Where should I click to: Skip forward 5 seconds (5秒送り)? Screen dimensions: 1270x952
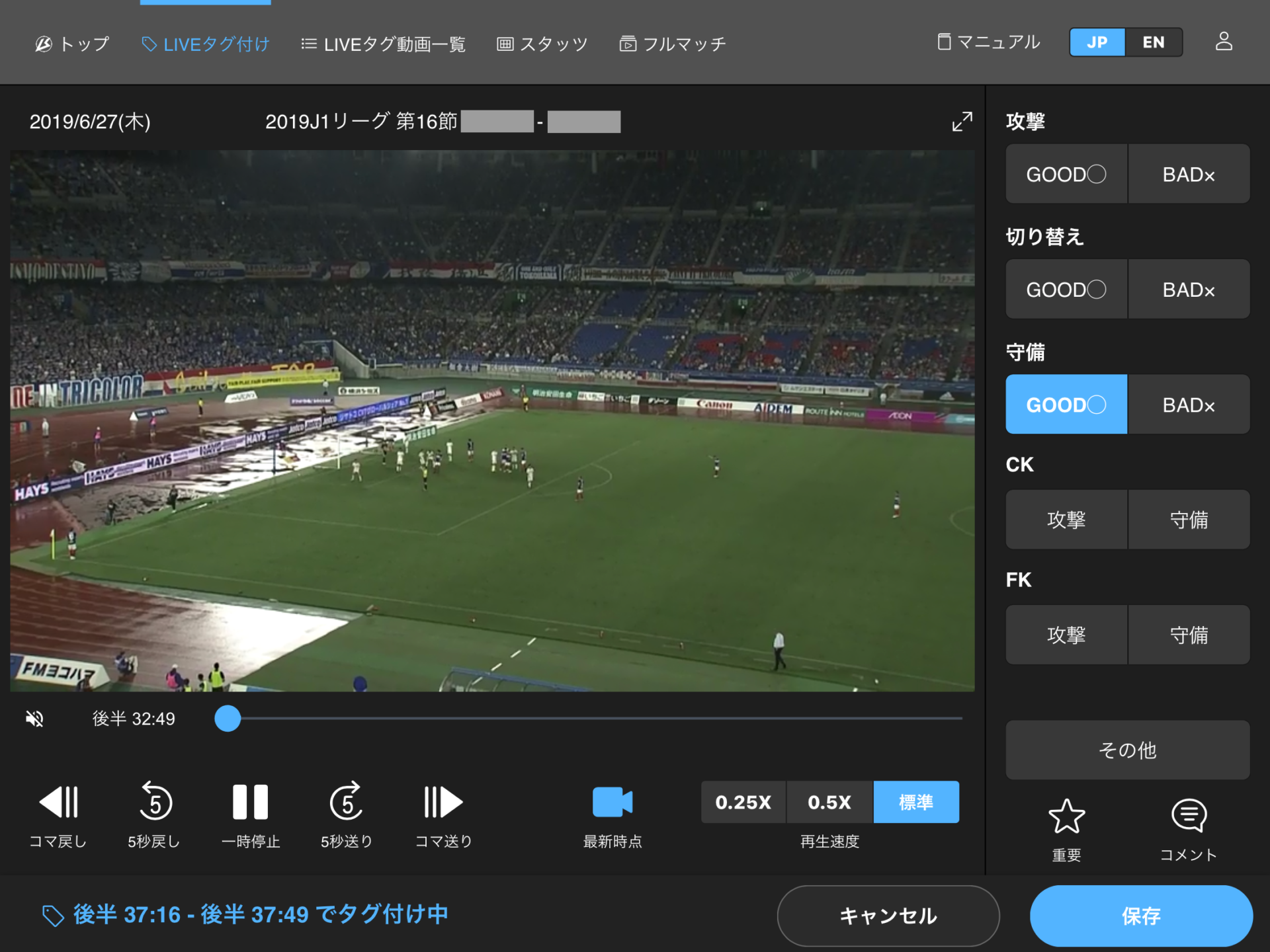pyautogui.click(x=347, y=815)
